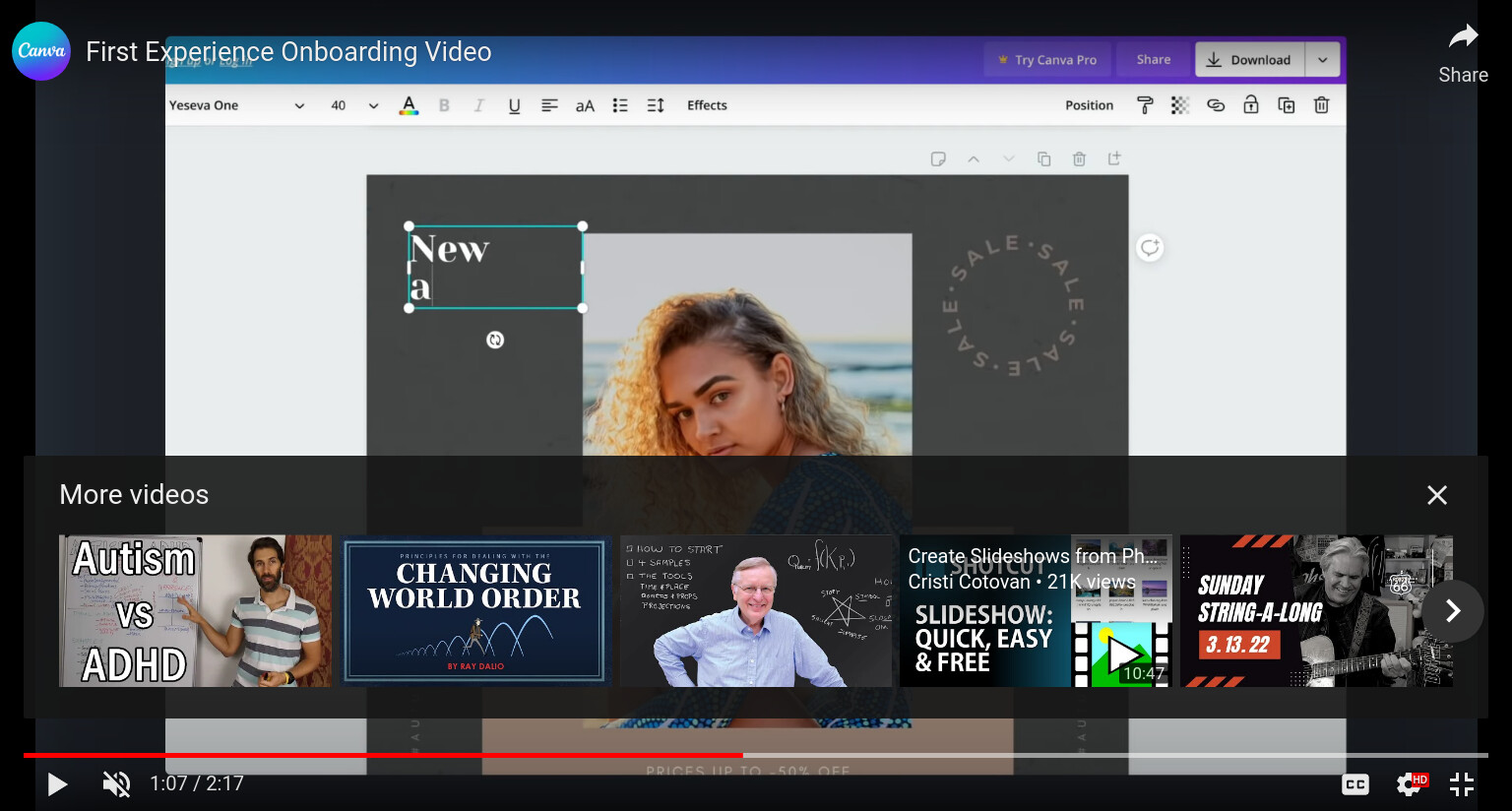Click the link chain icon
This screenshot has width=1512, height=811.
point(1216,105)
